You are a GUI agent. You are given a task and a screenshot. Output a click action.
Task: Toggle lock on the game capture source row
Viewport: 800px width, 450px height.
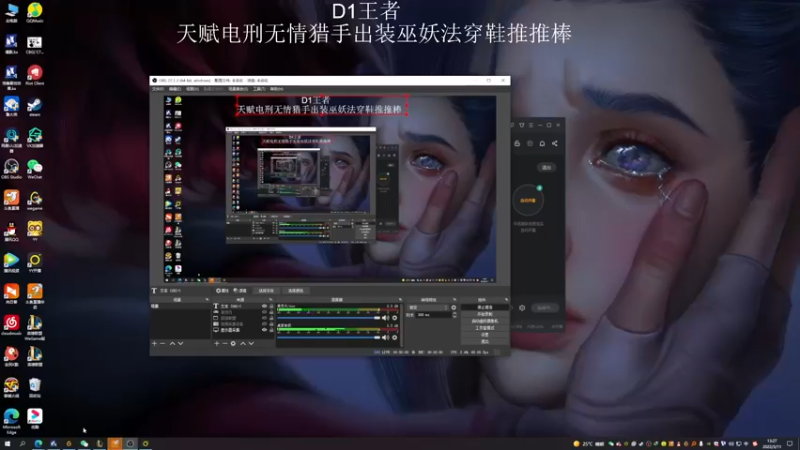pyautogui.click(x=271, y=312)
